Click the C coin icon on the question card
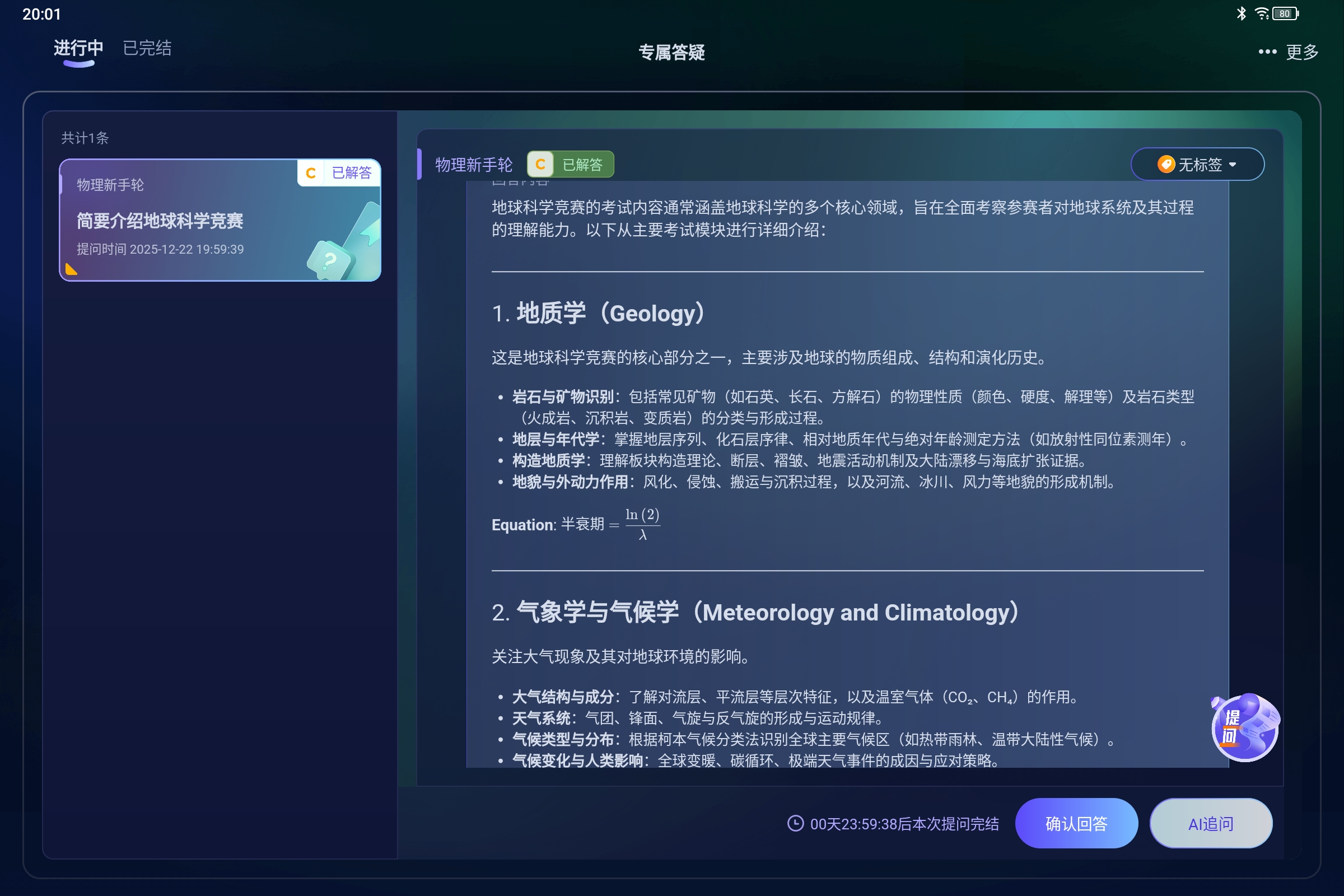This screenshot has height=896, width=1344. (311, 172)
